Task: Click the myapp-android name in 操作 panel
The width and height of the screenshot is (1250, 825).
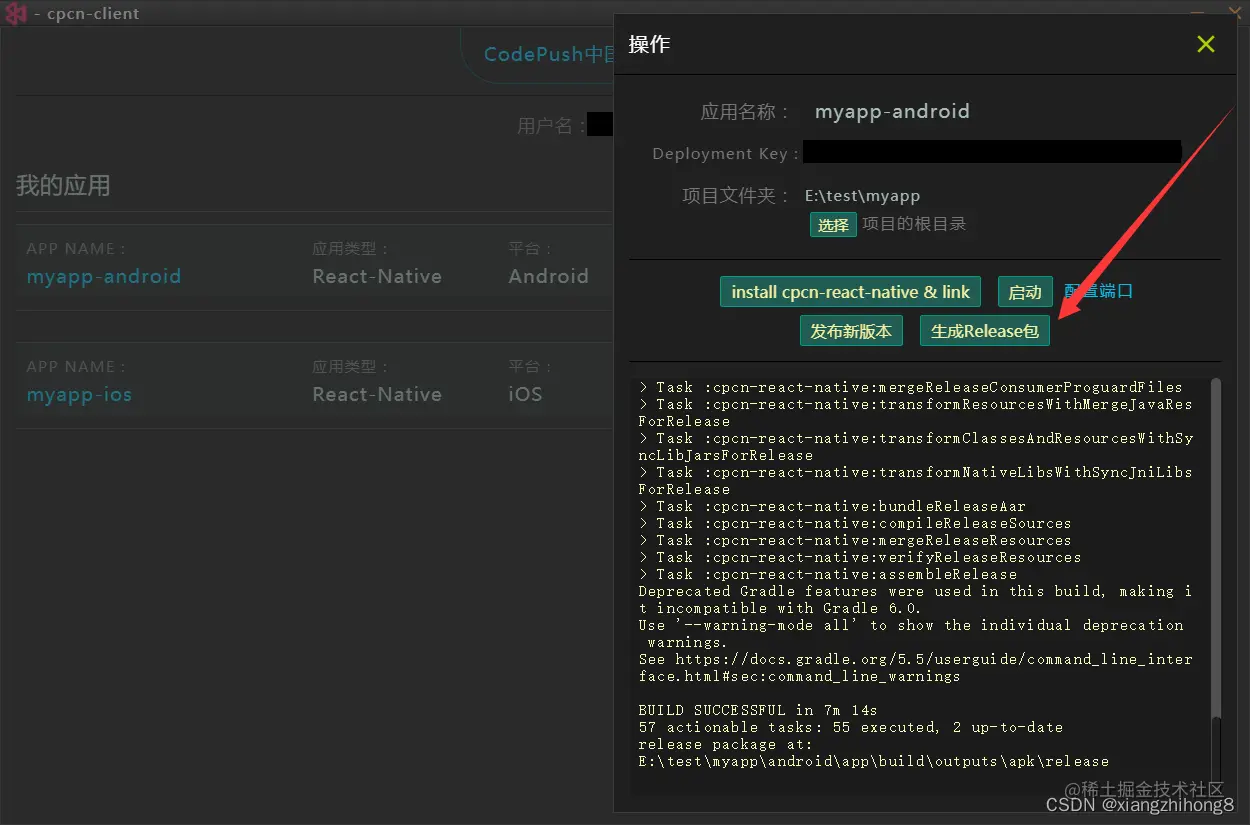Action: click(x=892, y=111)
